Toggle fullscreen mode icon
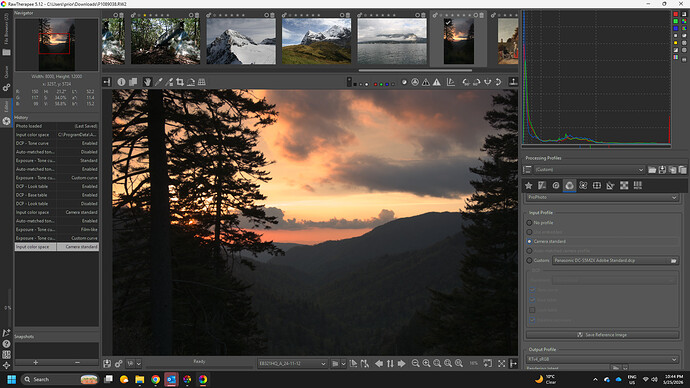Screen dimensions: 690x388 click(502, 363)
